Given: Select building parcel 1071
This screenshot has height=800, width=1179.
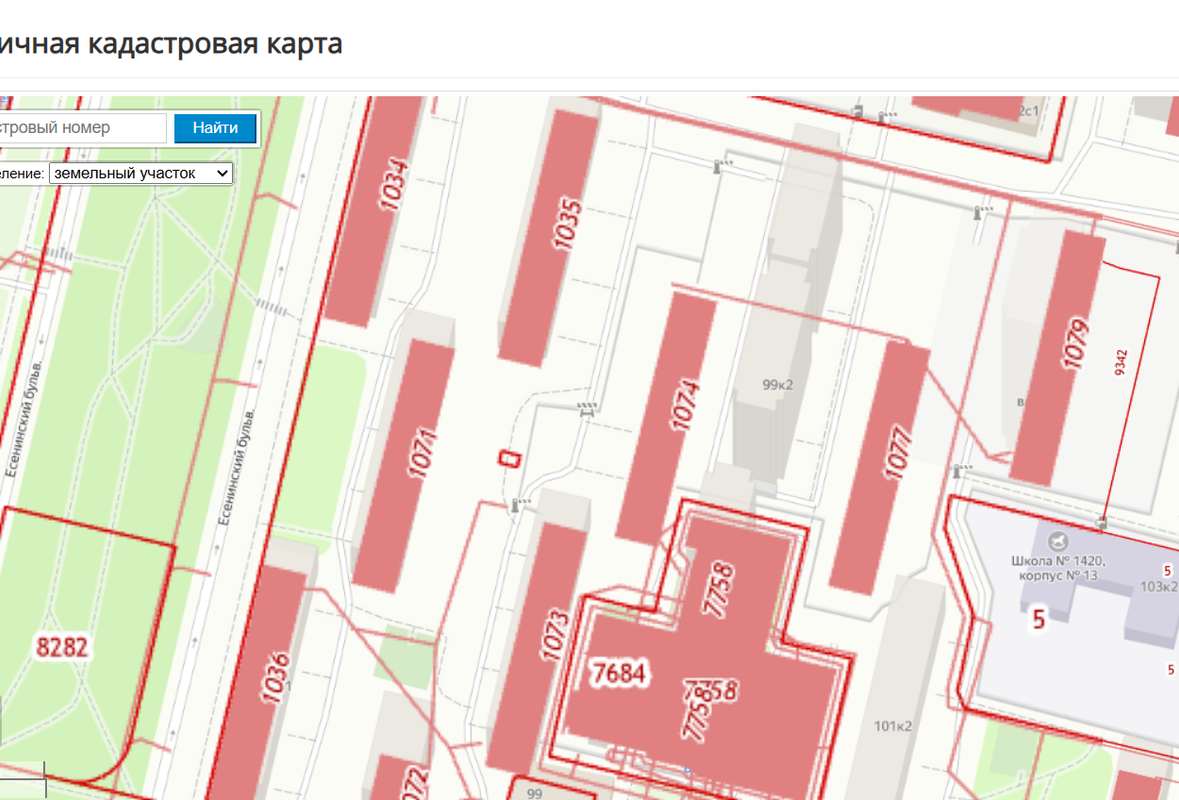Looking at the screenshot, I should point(403,465).
